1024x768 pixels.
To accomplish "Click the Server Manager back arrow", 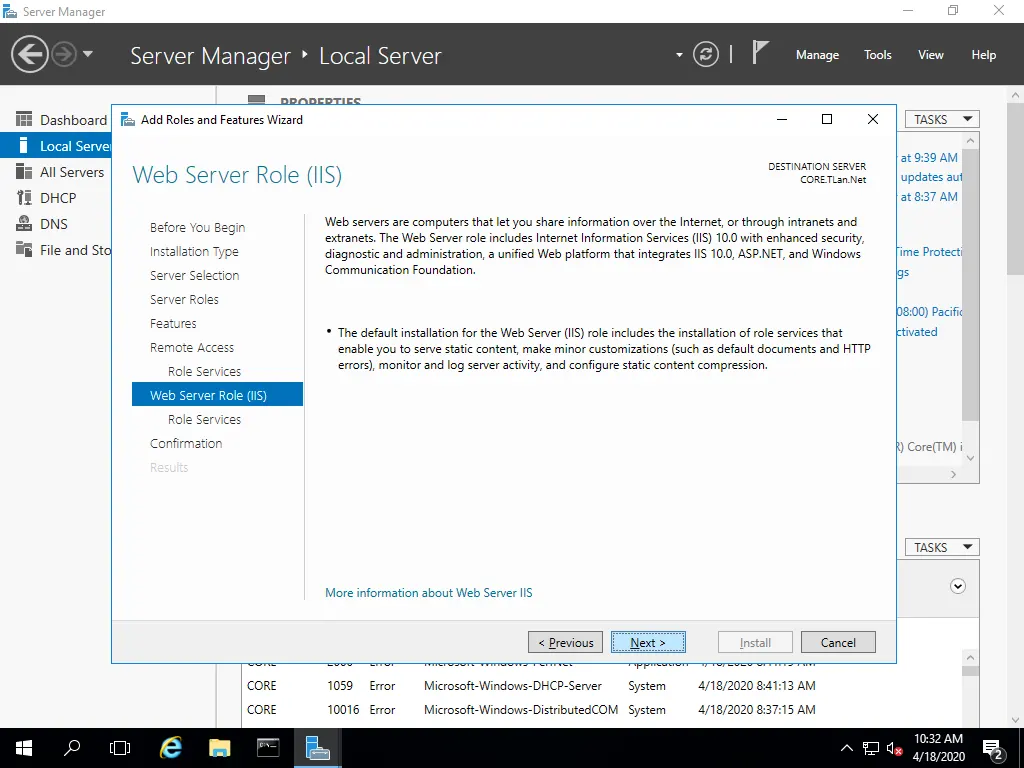I will pyautogui.click(x=29, y=54).
